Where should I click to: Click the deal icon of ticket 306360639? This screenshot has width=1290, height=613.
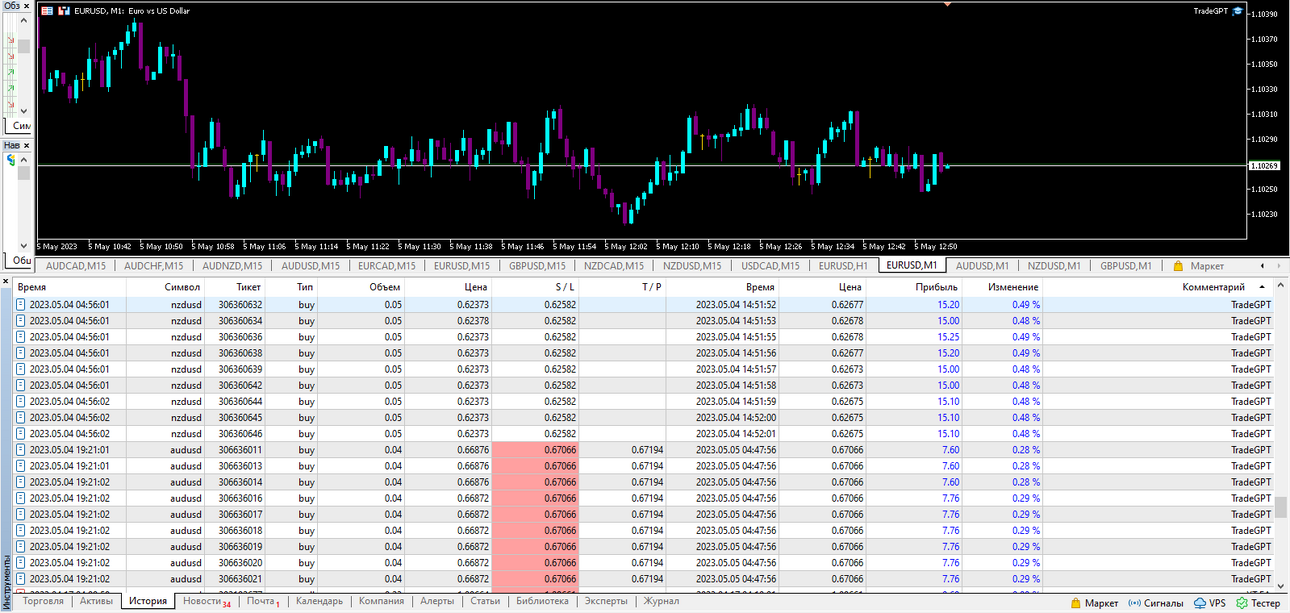coord(20,369)
